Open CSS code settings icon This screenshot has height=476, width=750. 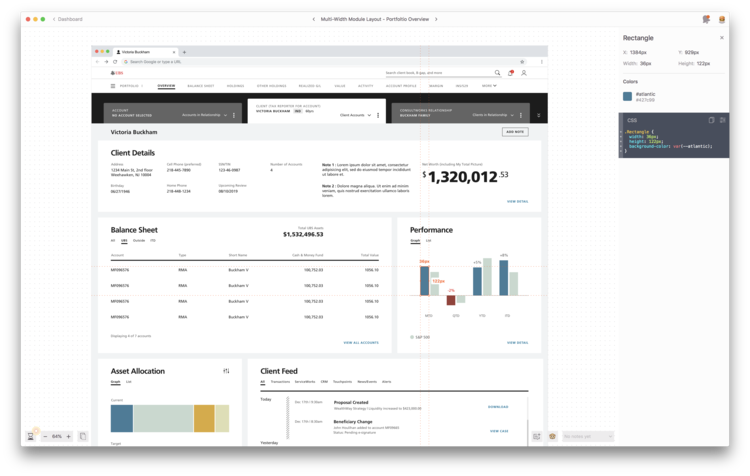pyautogui.click(x=722, y=120)
